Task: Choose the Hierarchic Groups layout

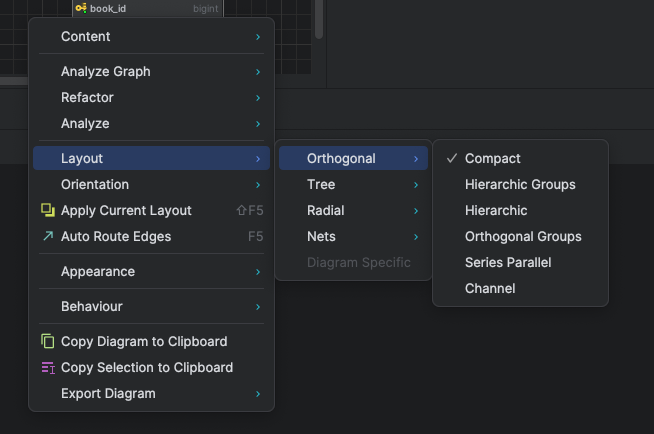Action: (520, 184)
